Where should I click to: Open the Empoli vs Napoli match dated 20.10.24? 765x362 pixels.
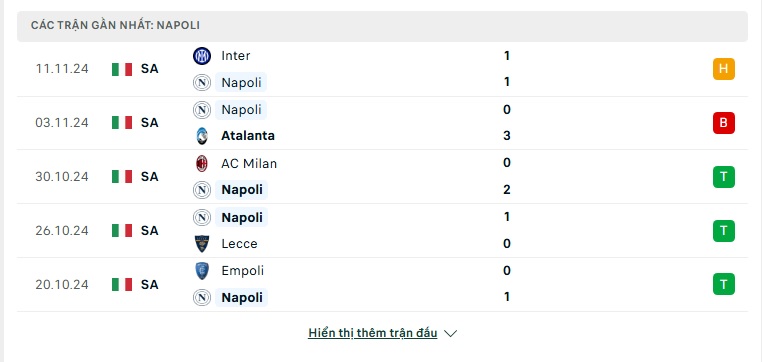pos(382,284)
